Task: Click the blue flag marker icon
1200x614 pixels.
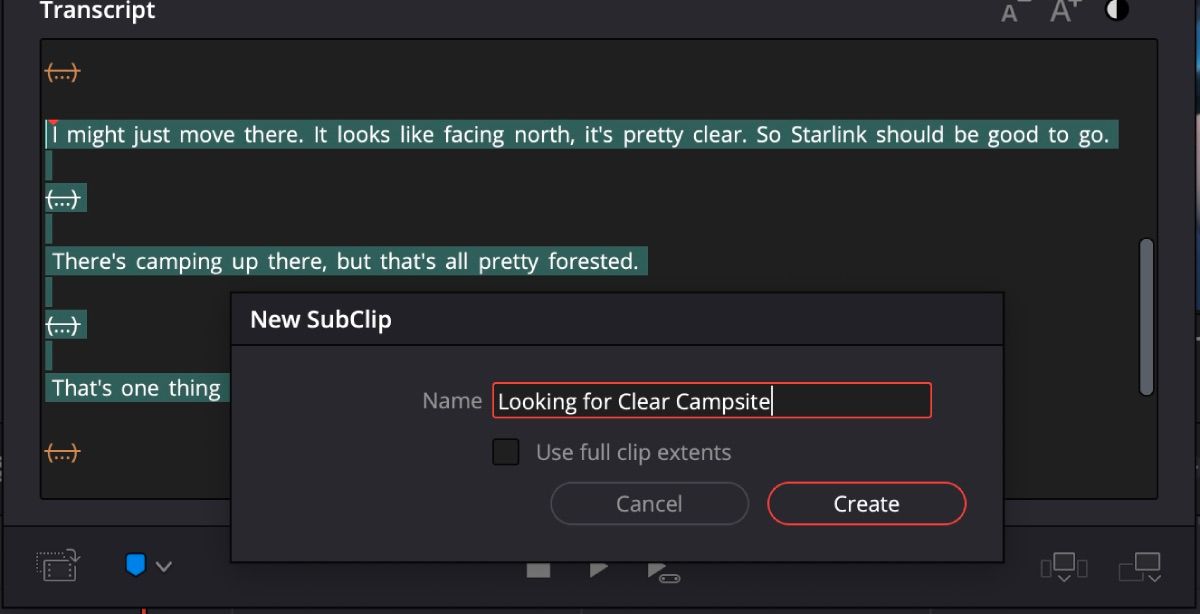Action: [x=136, y=565]
